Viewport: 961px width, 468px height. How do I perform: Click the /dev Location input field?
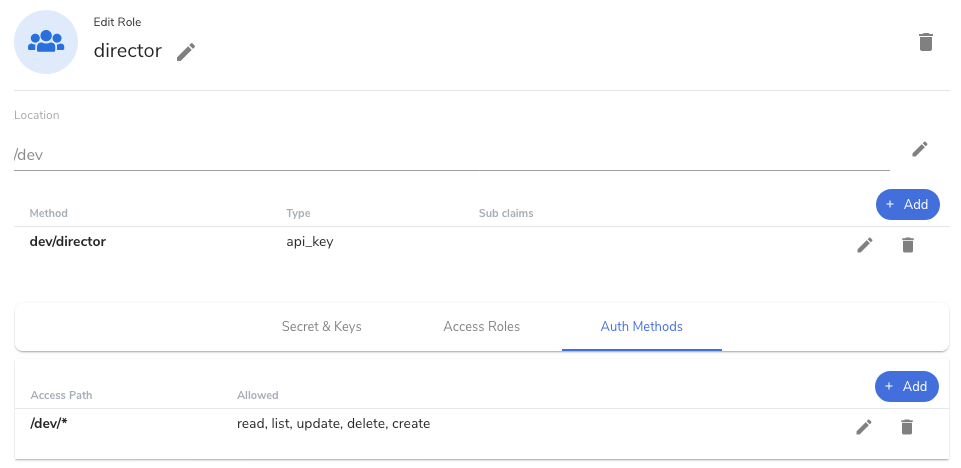coord(451,155)
